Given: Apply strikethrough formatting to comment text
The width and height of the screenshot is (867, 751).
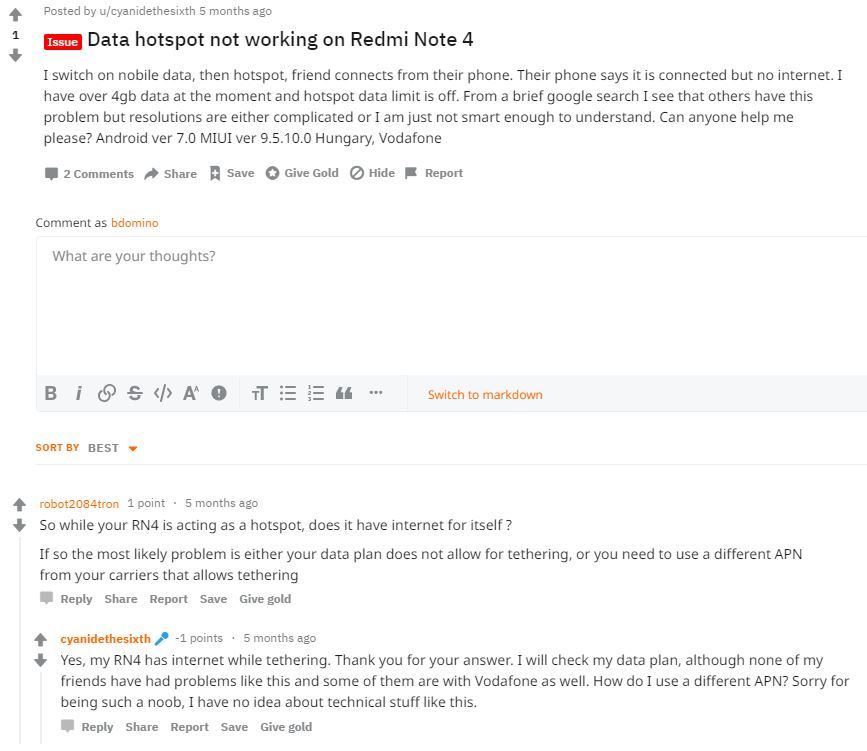Looking at the screenshot, I should pyautogui.click(x=134, y=394).
